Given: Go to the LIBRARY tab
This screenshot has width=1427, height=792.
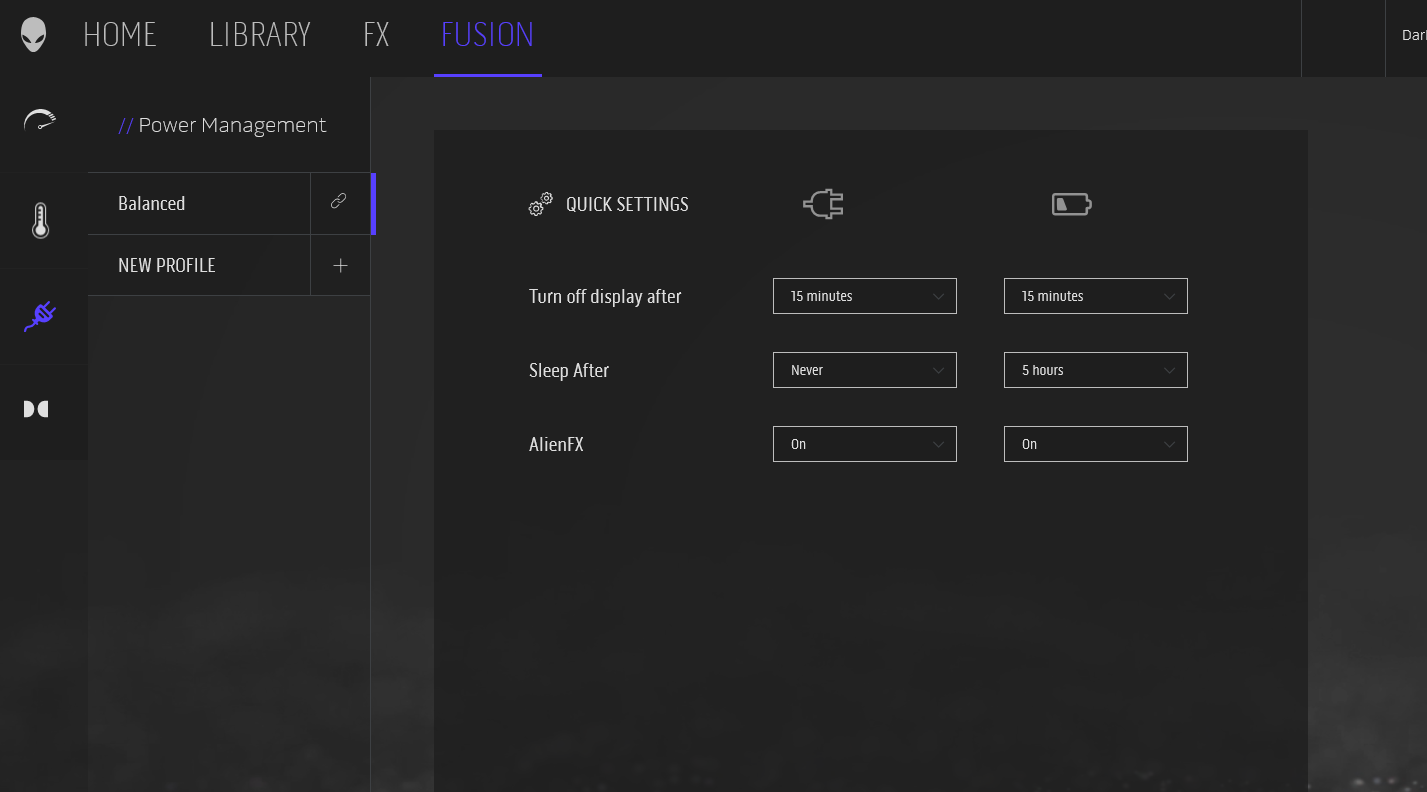Looking at the screenshot, I should (259, 35).
